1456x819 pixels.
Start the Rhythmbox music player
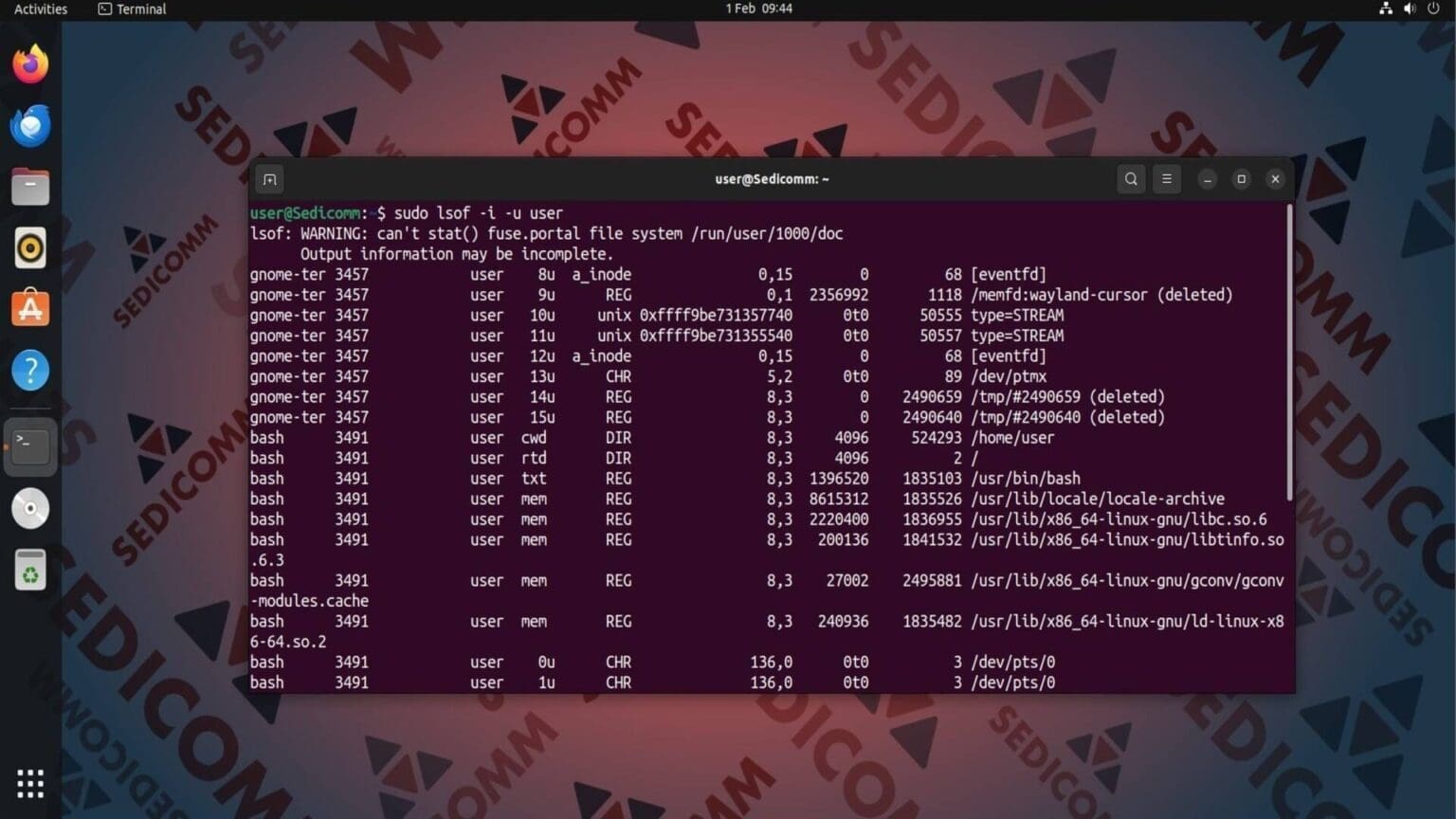[29, 247]
